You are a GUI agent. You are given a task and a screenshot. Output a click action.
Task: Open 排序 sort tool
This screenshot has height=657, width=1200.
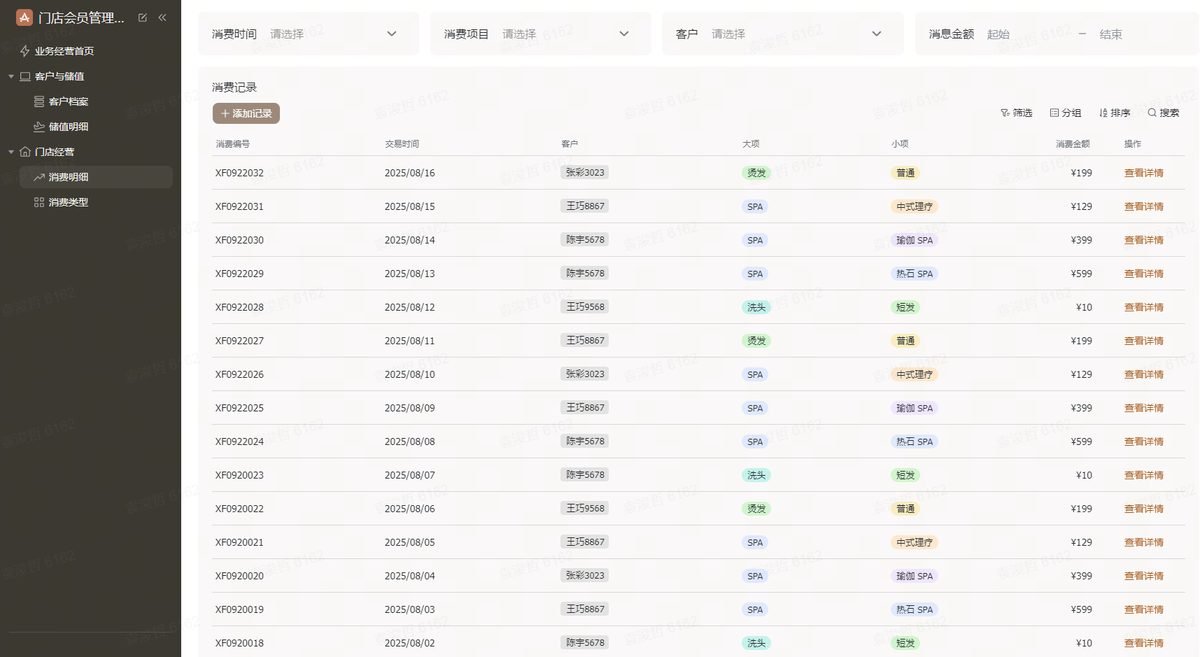tap(1114, 113)
